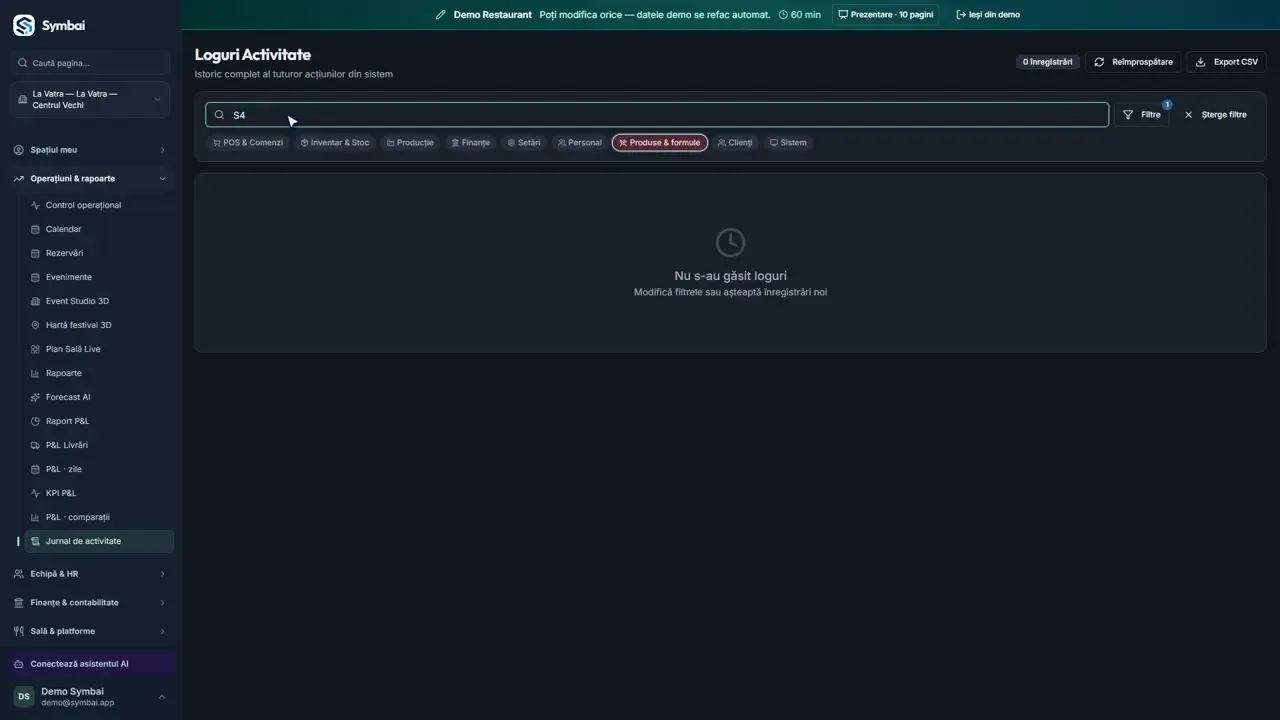
Task: Click the magnifier icon in the log search
Action: point(220,115)
